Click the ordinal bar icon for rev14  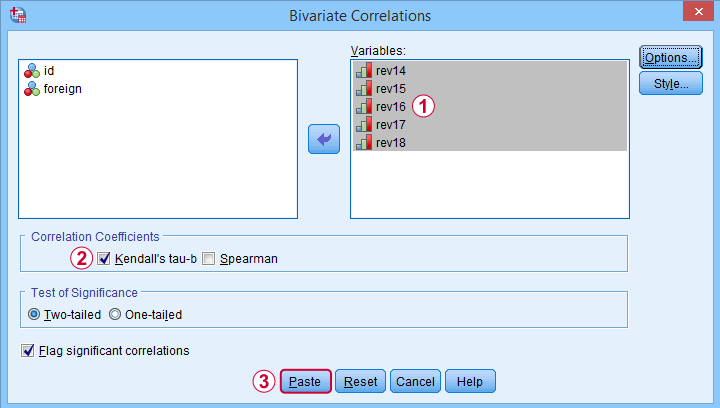(x=364, y=71)
